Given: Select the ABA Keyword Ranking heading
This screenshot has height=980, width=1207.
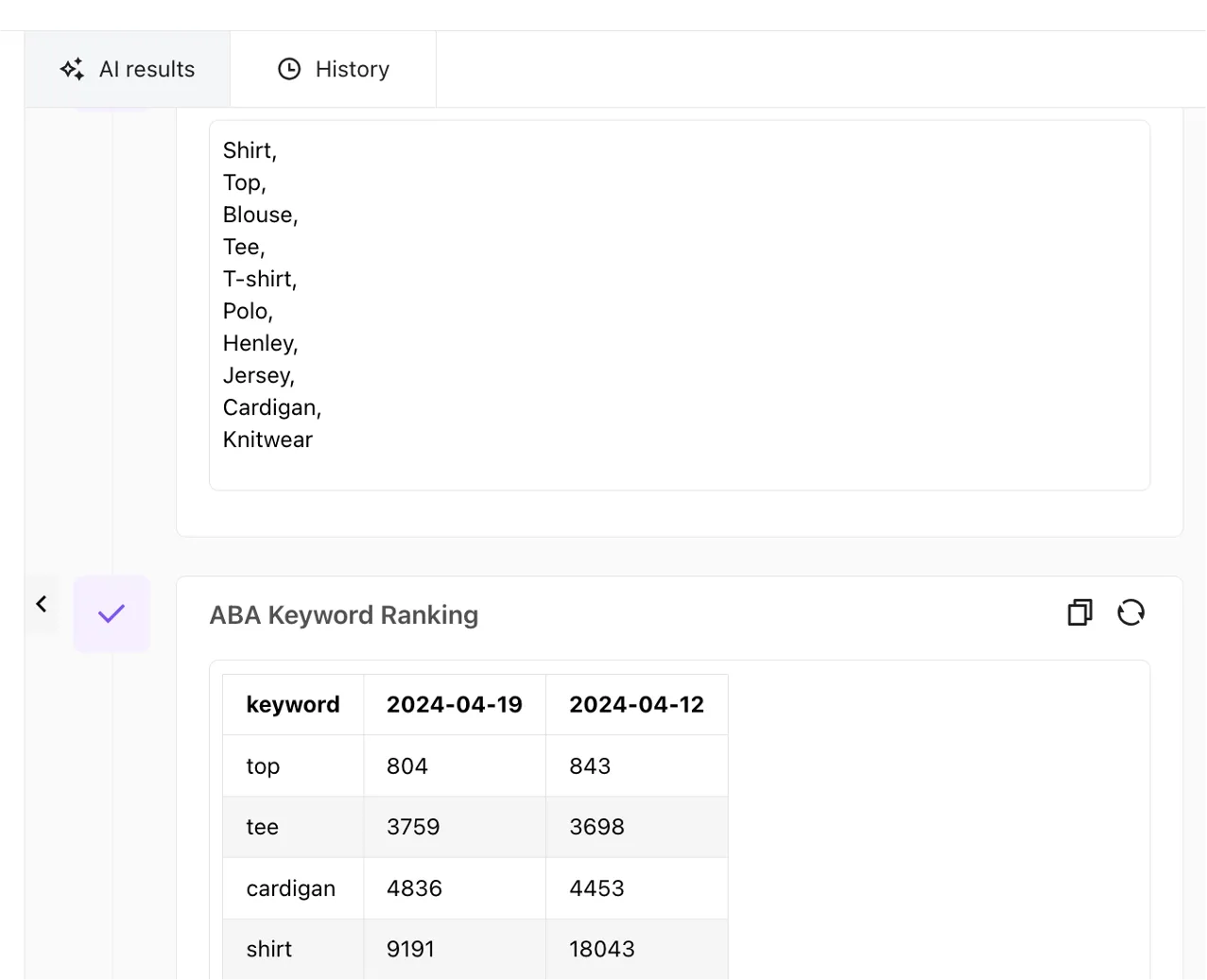Looking at the screenshot, I should tap(344, 615).
